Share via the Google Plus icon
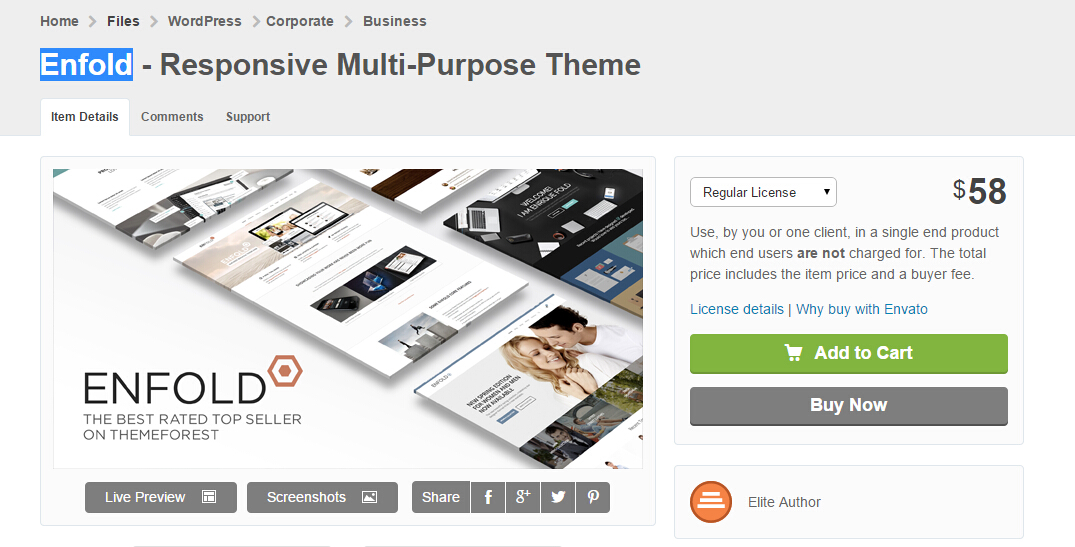 click(x=523, y=497)
